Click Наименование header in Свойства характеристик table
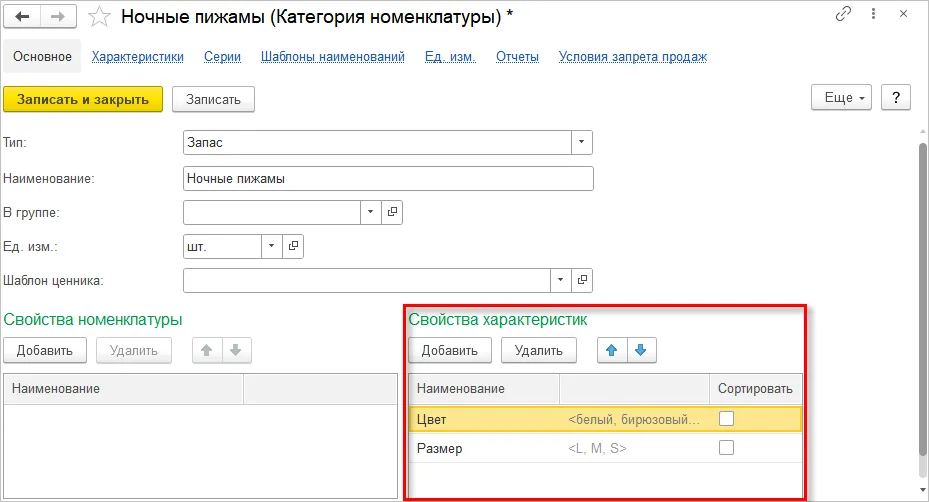Image resolution: width=929 pixels, height=502 pixels. [484, 389]
